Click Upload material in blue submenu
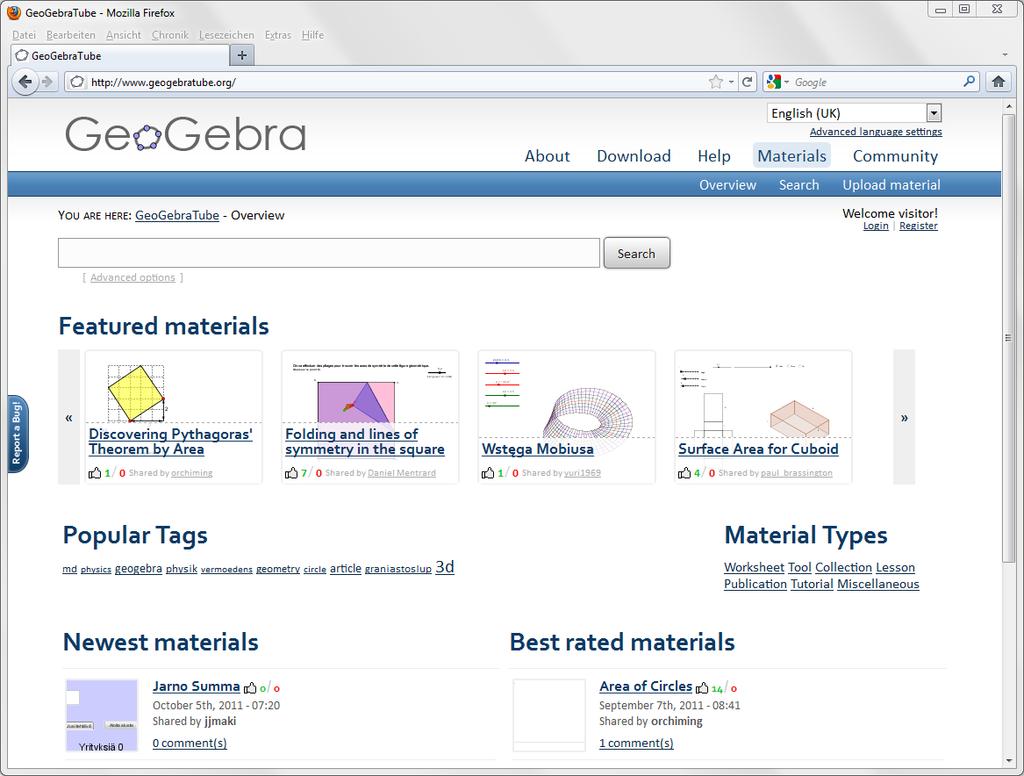1024x776 pixels. point(891,185)
